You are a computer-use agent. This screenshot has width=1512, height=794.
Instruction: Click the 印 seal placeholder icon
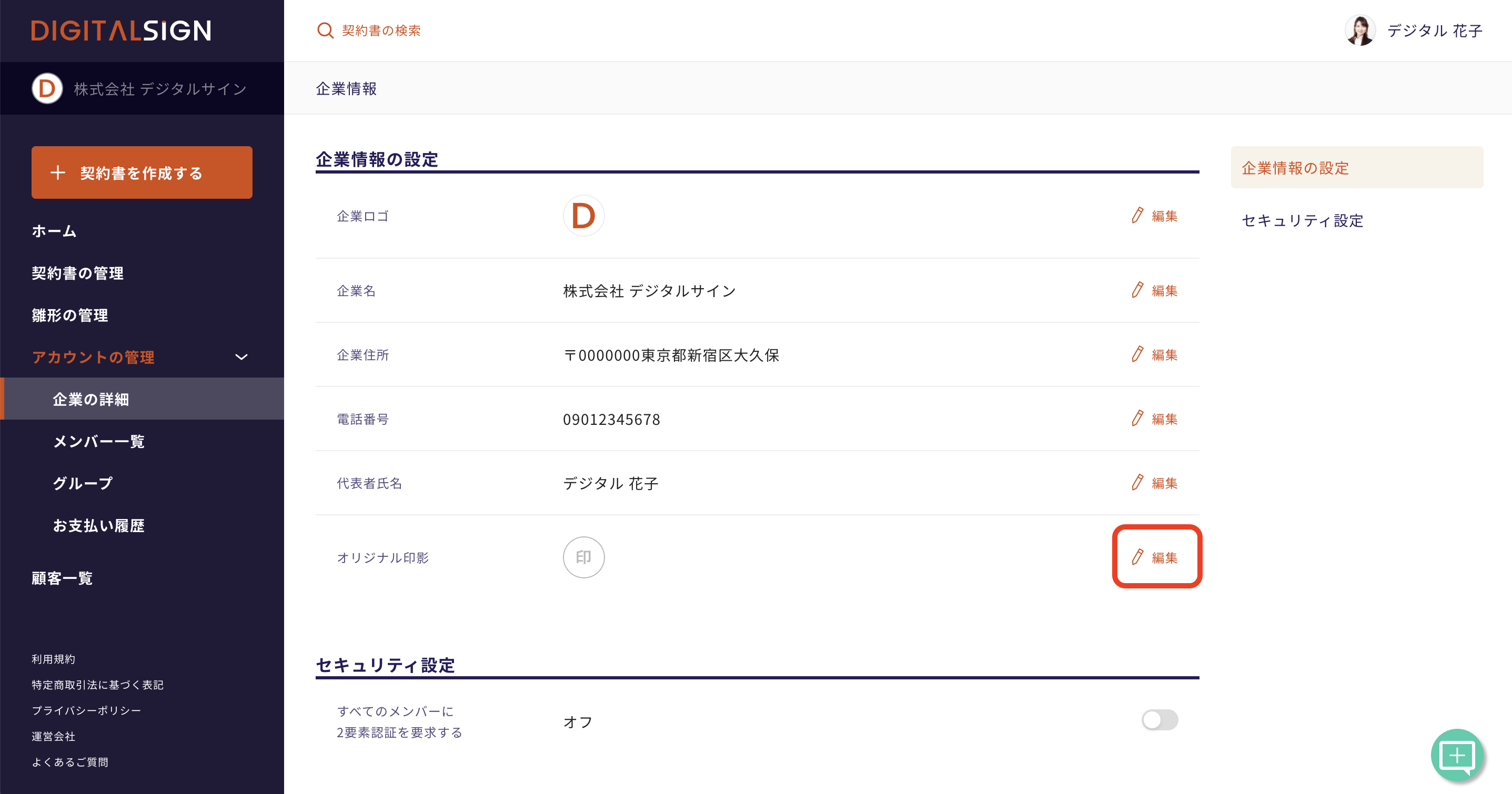583,557
